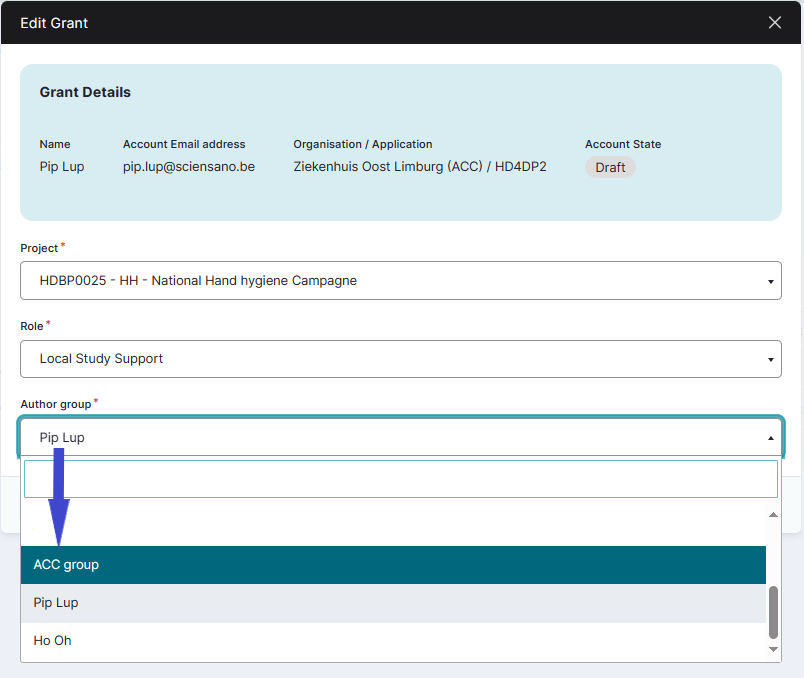Click the Author group collapse arrow

pos(770,438)
